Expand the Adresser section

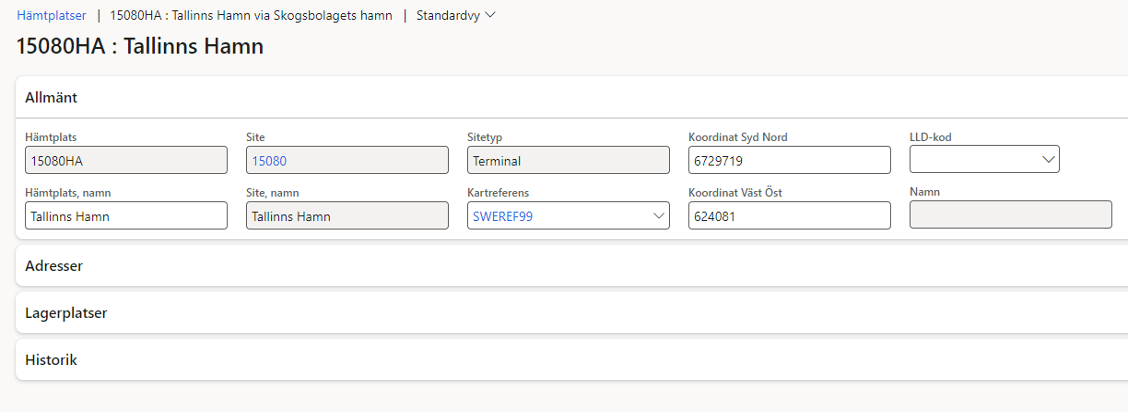click(54, 266)
